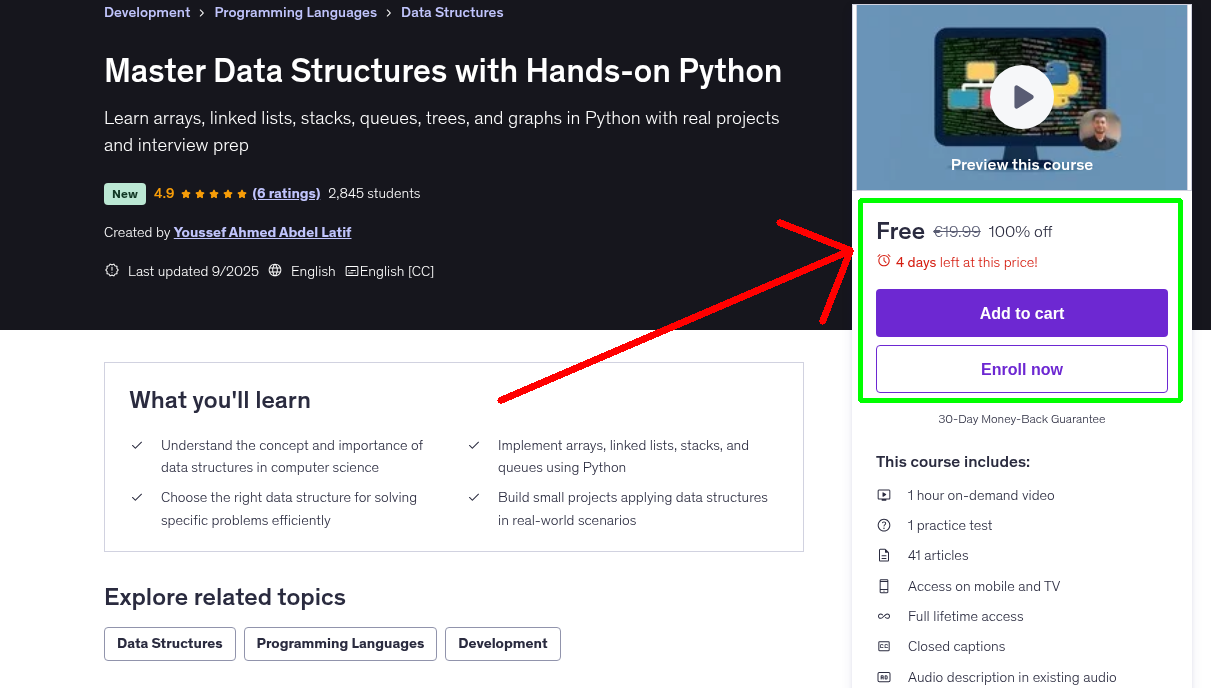Click the globe language icon
Screen dimensions: 1211x688
[x=275, y=271]
